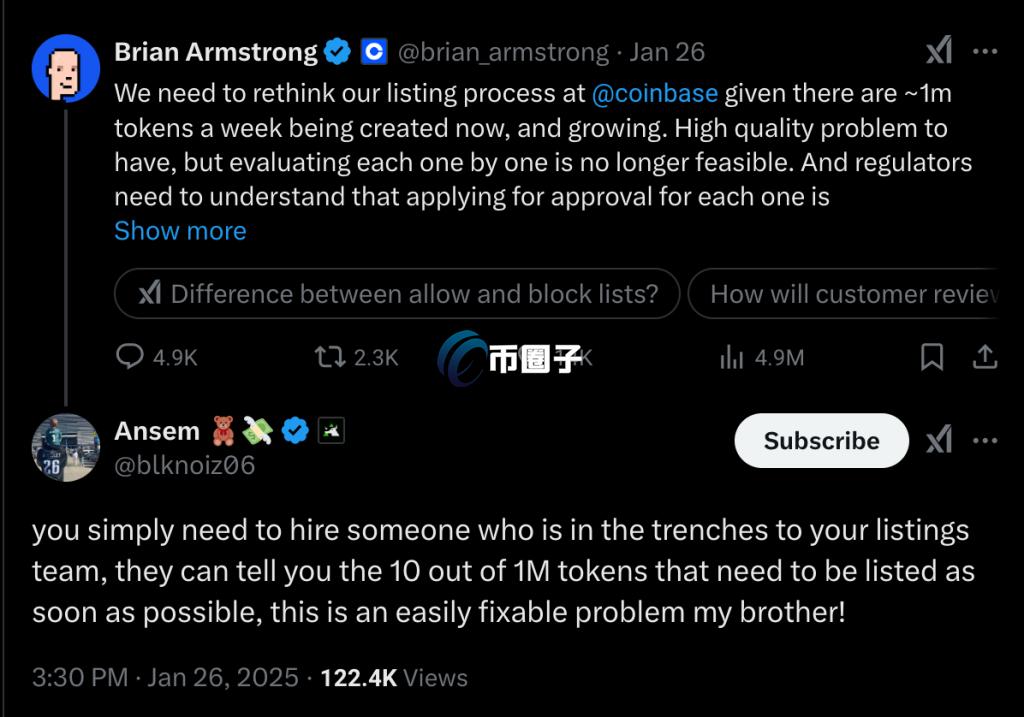This screenshot has height=717, width=1024.
Task: Bookmark Brian Armstrong's post
Action: (x=932, y=357)
